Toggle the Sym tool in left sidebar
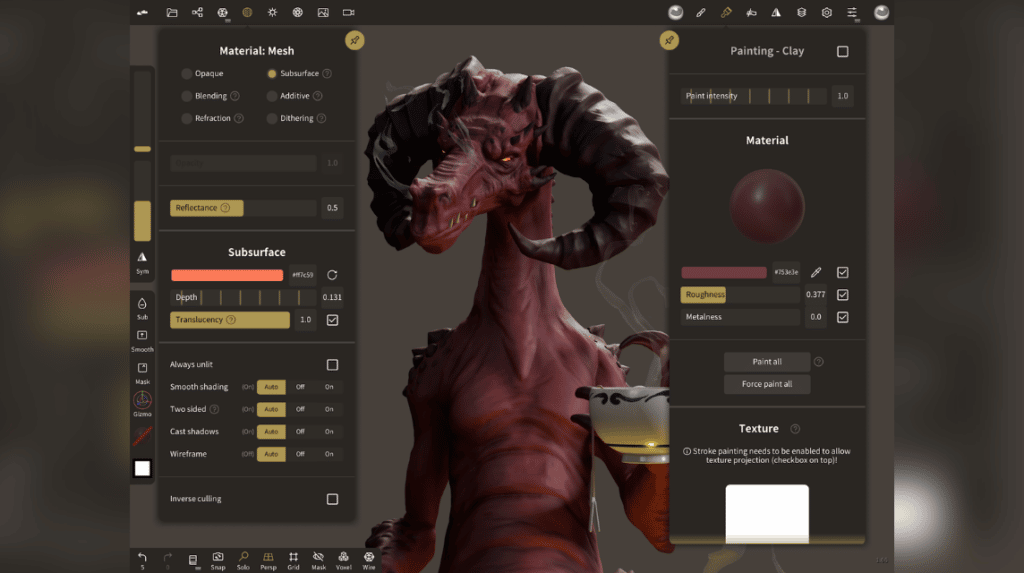Screen dimensions: 1024x573 click(x=142, y=263)
